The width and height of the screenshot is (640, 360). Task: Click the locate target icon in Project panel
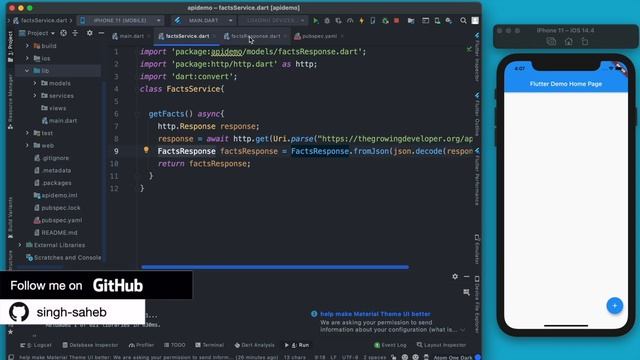point(64,33)
